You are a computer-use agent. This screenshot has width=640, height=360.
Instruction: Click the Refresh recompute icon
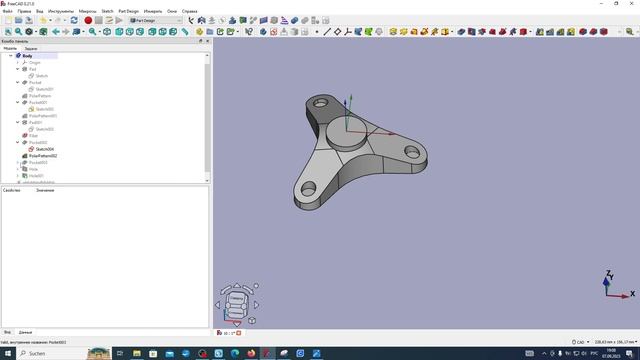(74, 20)
